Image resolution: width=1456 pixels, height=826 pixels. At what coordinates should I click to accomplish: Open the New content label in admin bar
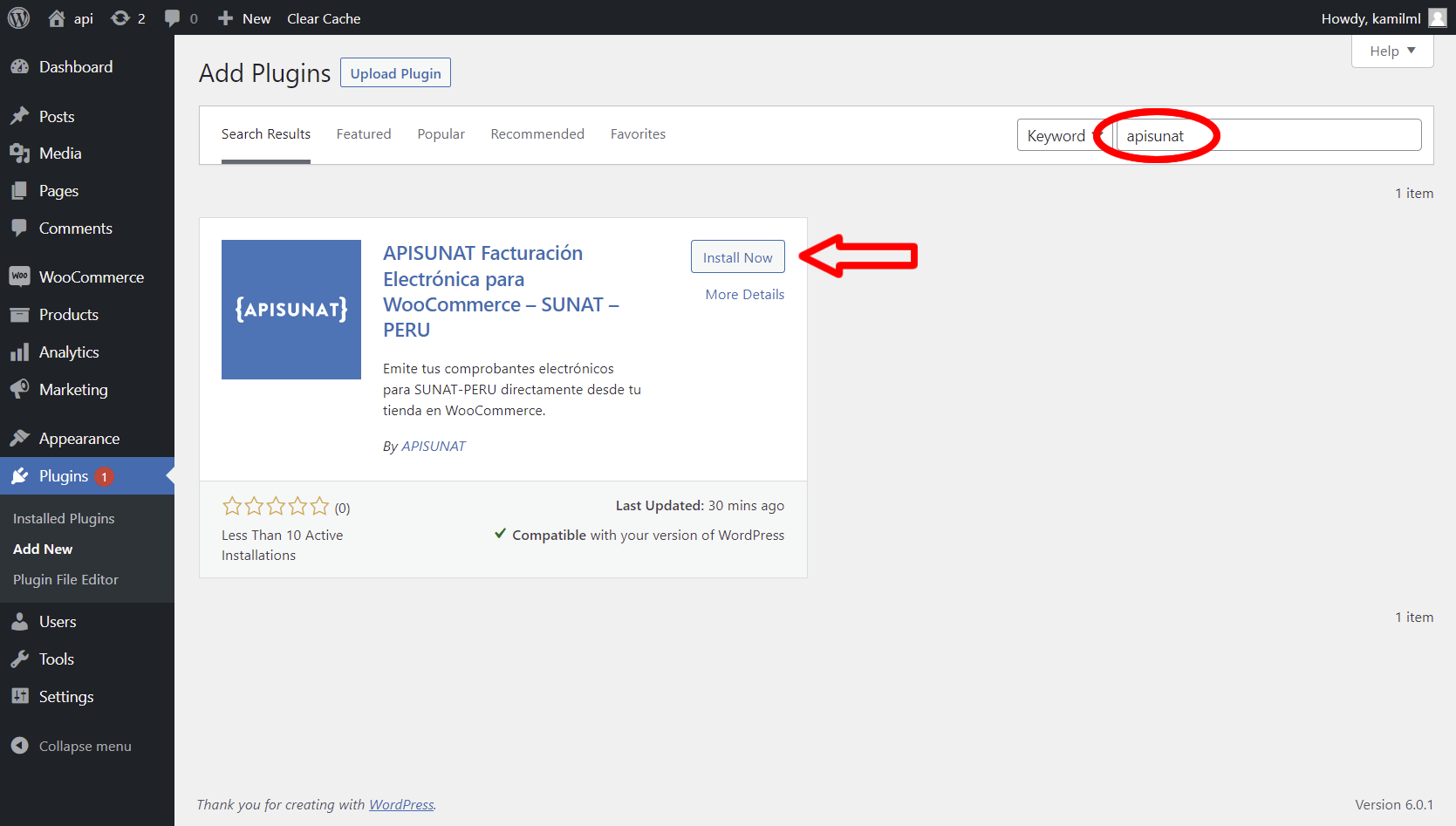[x=256, y=18]
